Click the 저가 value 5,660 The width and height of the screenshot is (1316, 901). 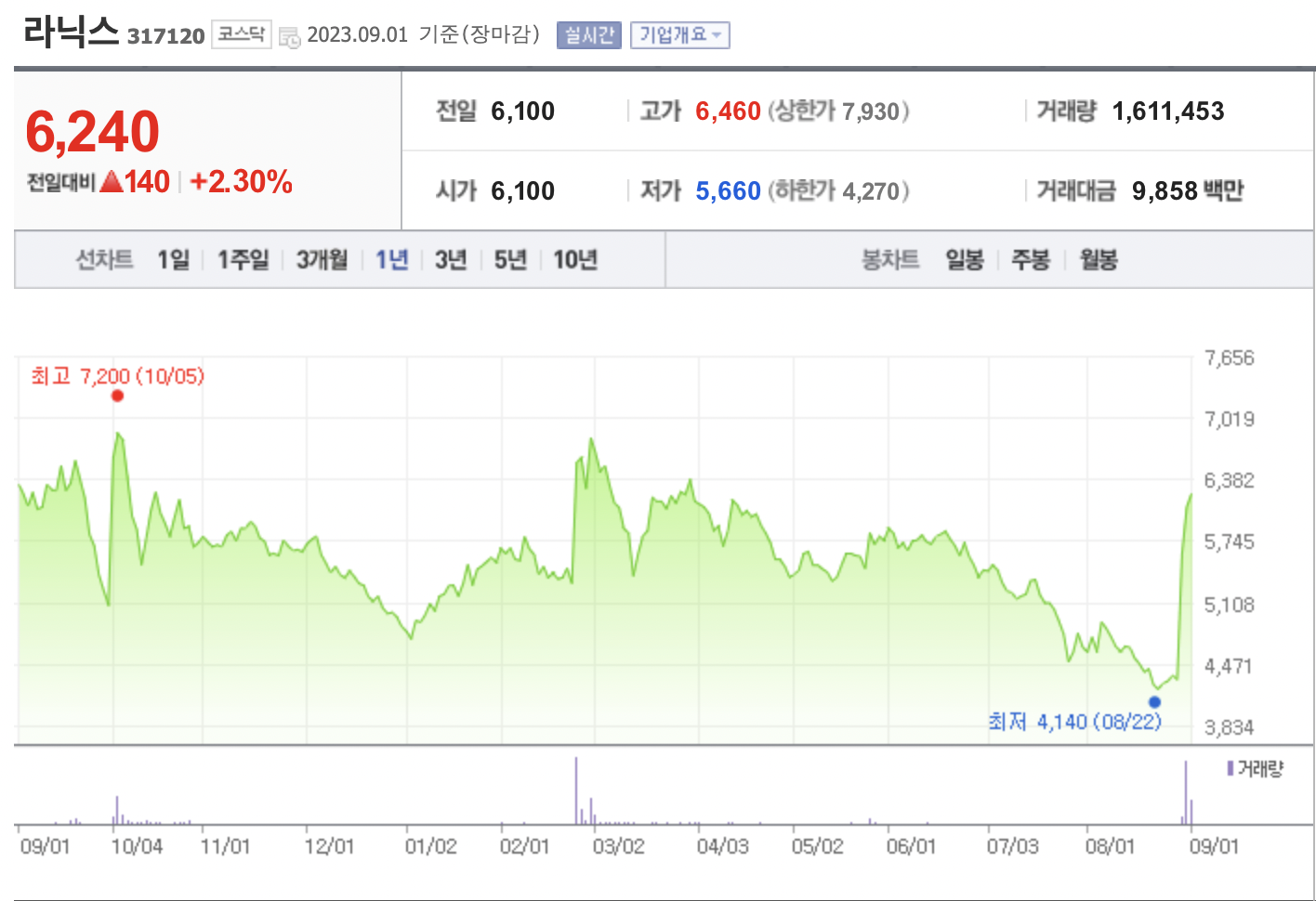click(x=728, y=191)
